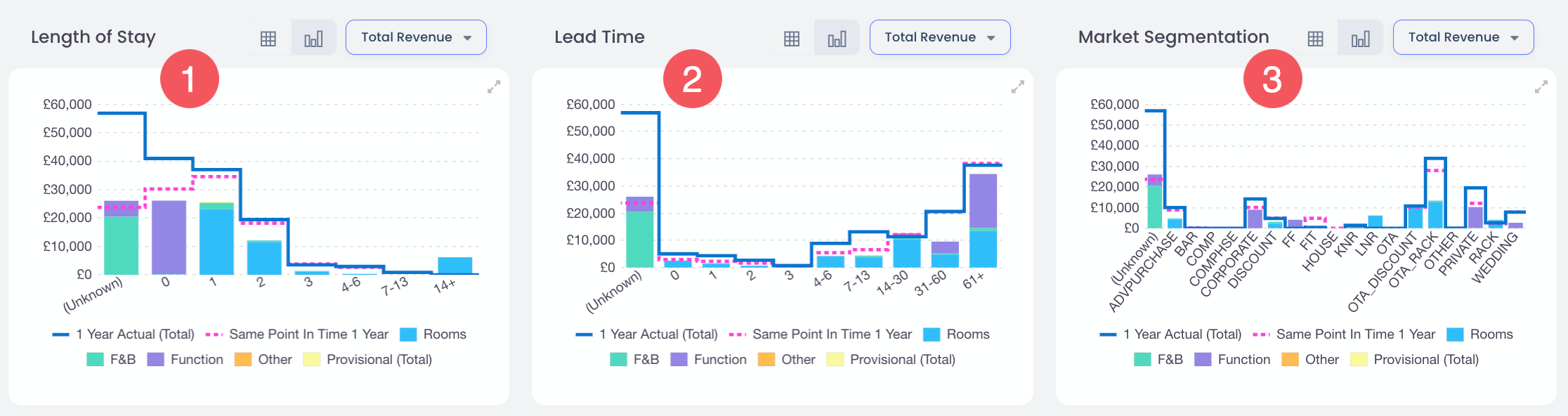
Task: Click the orange Other swatch in Length of Stay legend
Action: coord(243,360)
